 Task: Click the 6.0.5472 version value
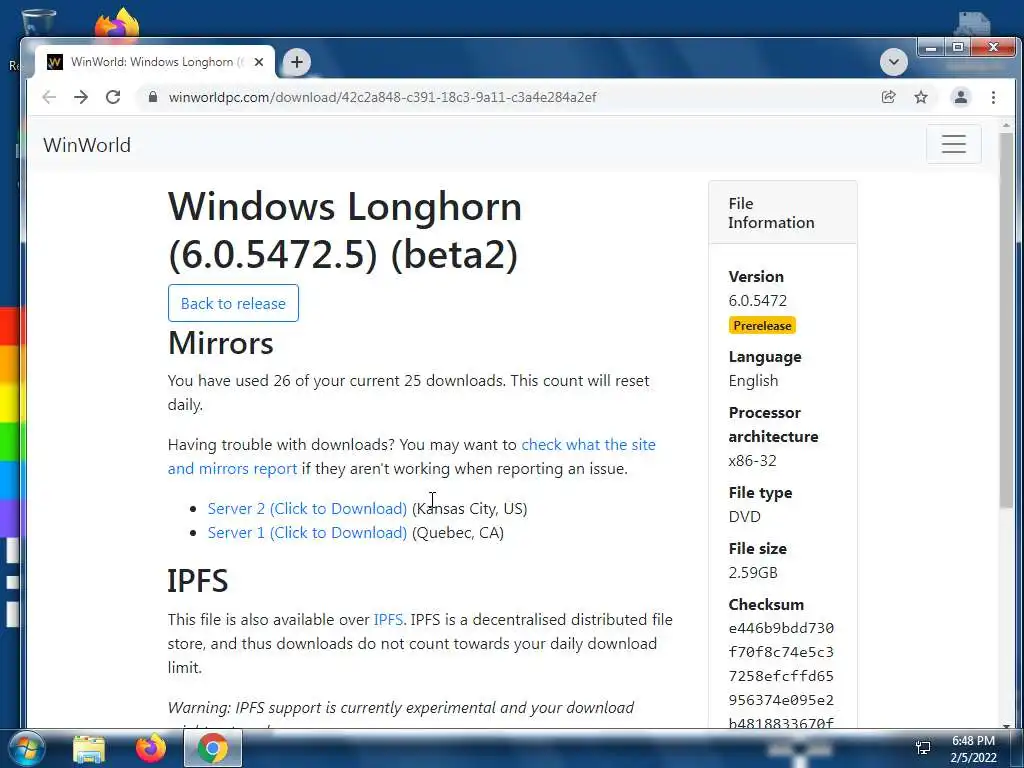tap(758, 300)
